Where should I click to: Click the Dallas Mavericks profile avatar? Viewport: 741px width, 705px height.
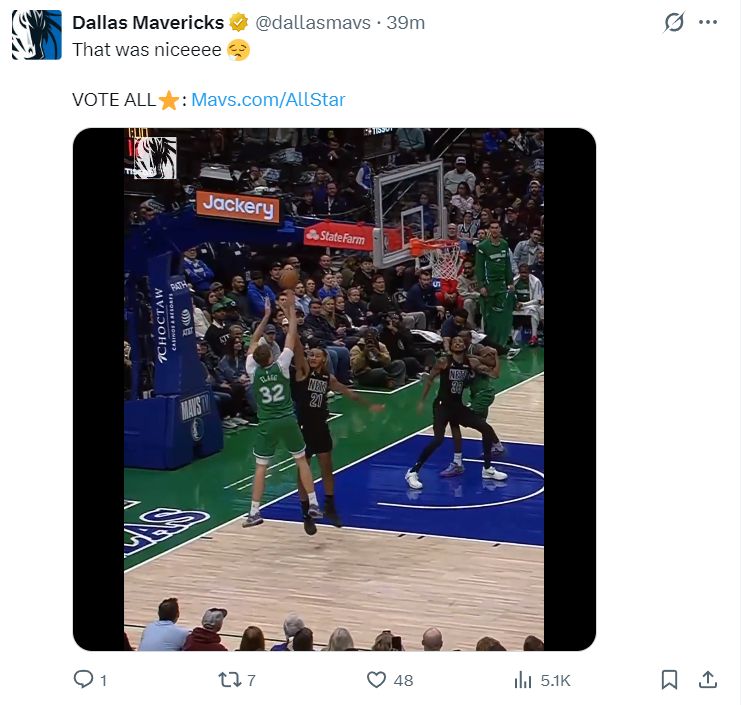[x=37, y=35]
